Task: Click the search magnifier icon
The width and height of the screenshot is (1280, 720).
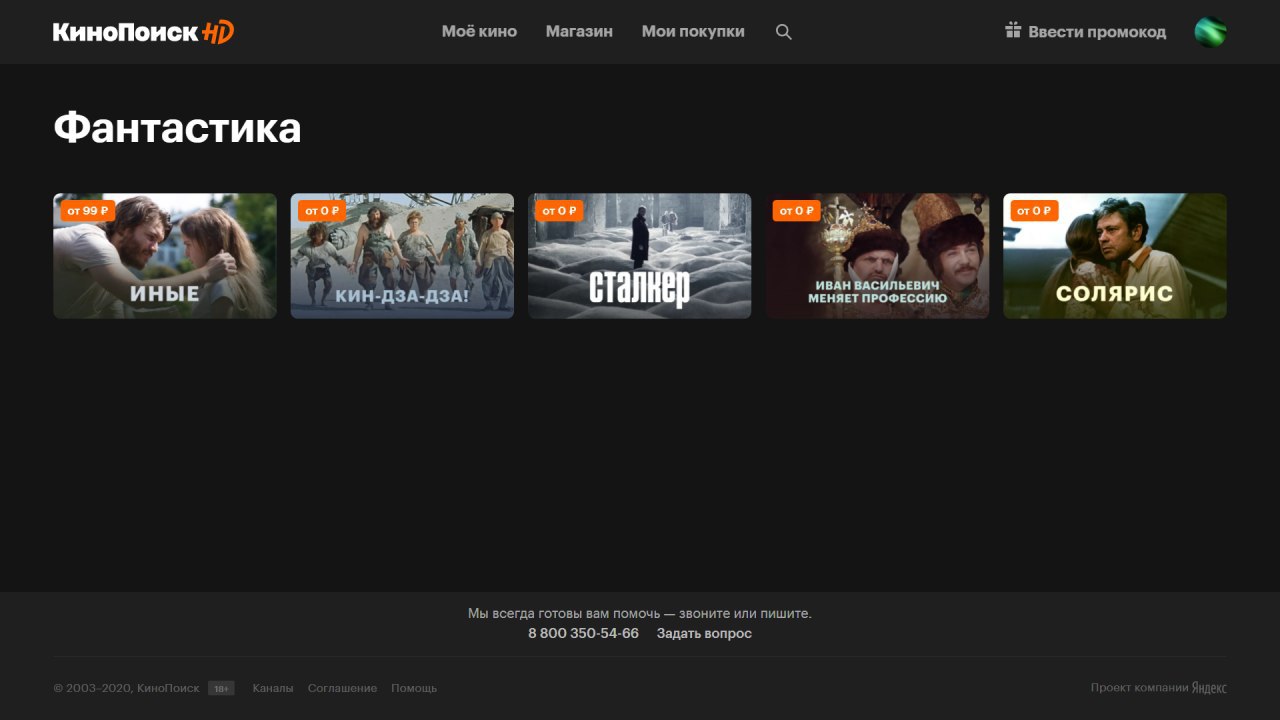Action: coord(784,32)
